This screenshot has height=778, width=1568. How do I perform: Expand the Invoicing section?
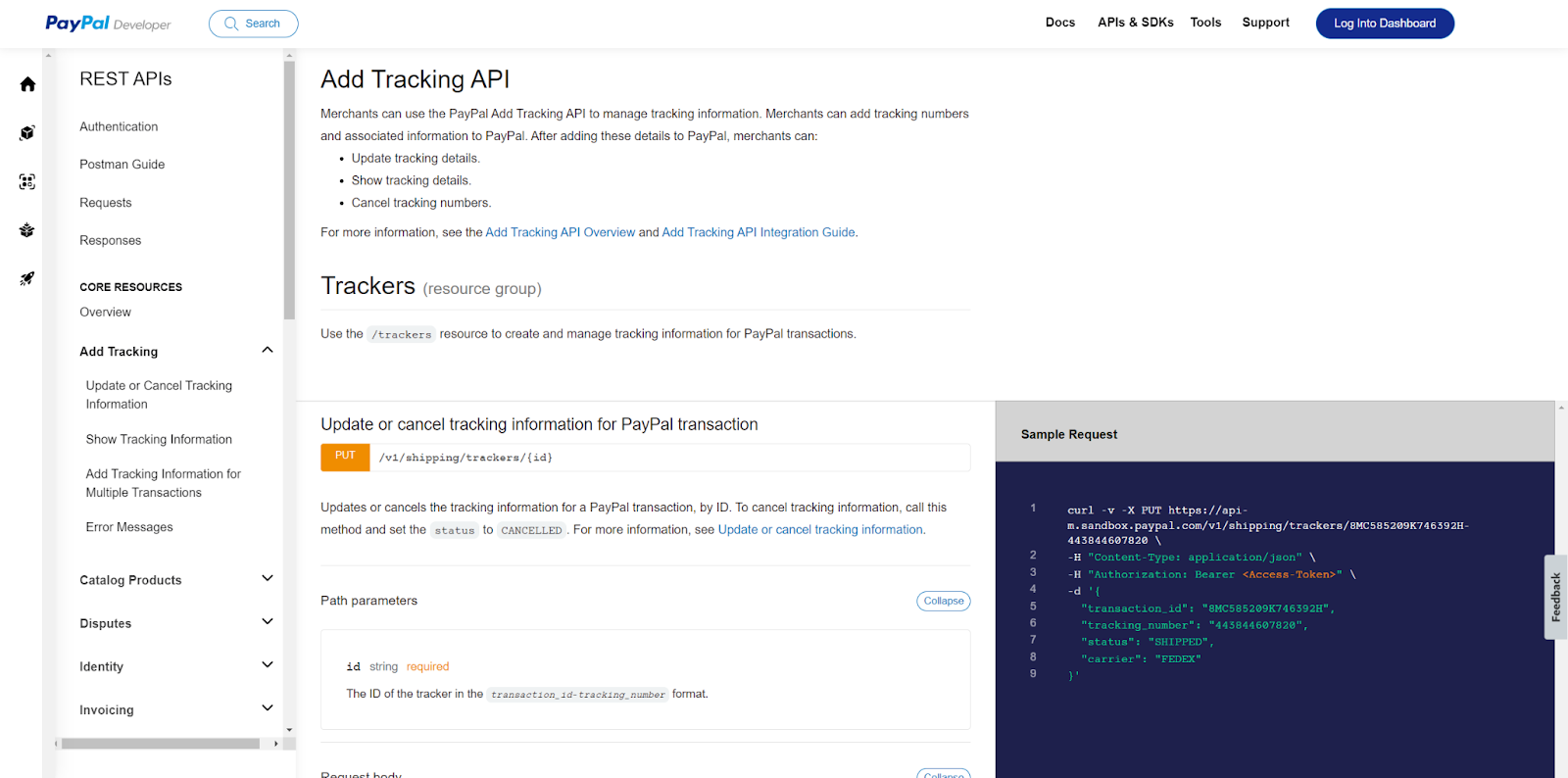pos(268,707)
